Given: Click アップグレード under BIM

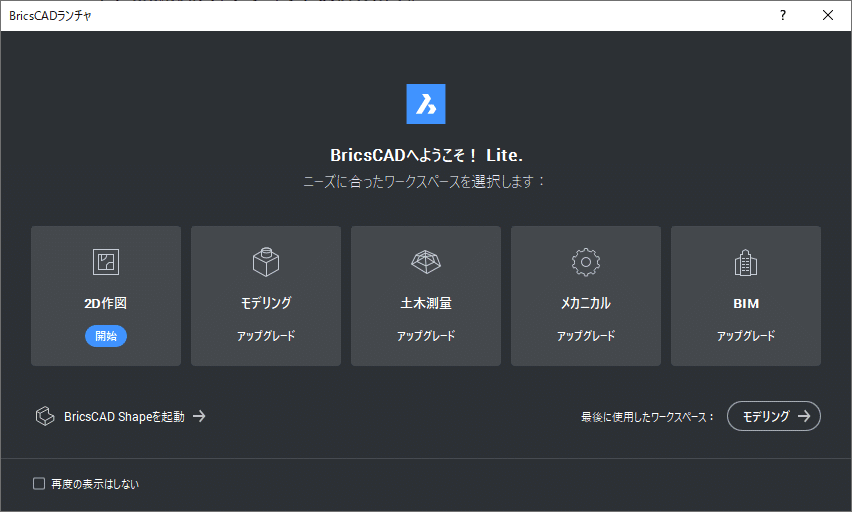Looking at the screenshot, I should click(x=746, y=336).
